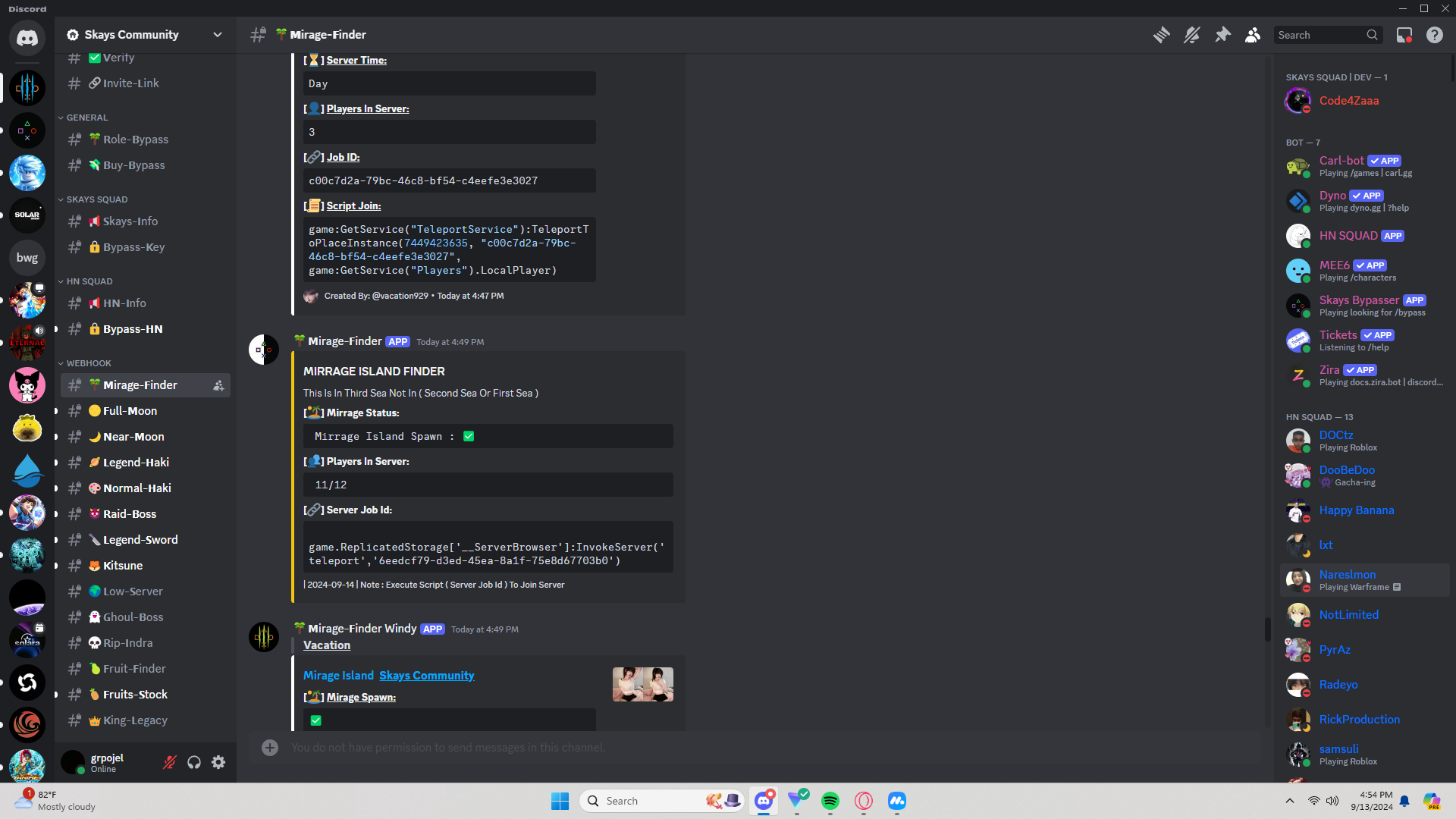Screen dimensions: 1456x819
Task: Switch to Skays-Info channel
Action: pyautogui.click(x=146, y=221)
